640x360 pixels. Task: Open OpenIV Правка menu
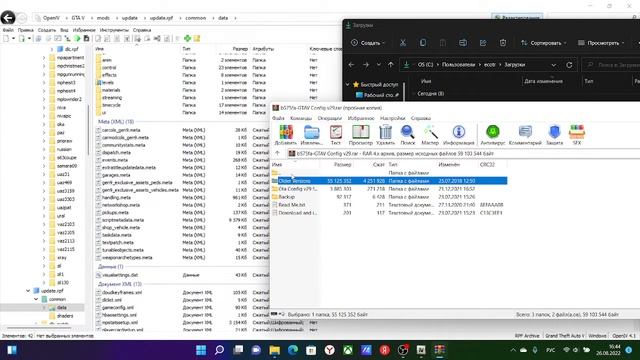pyautogui.click(x=25, y=30)
